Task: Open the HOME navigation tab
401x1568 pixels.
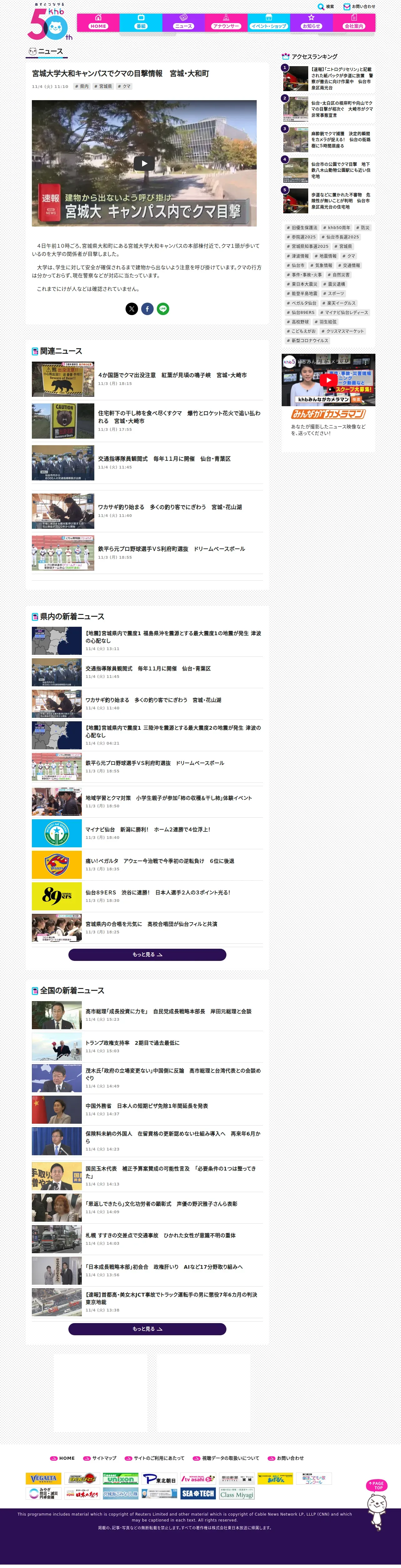Action: tap(98, 22)
